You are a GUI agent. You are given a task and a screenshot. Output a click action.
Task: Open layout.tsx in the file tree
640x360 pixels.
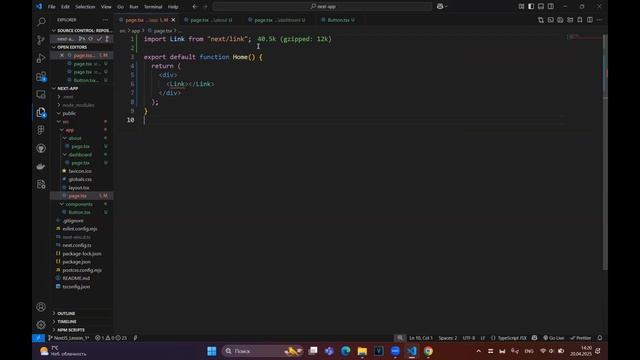tap(78, 188)
